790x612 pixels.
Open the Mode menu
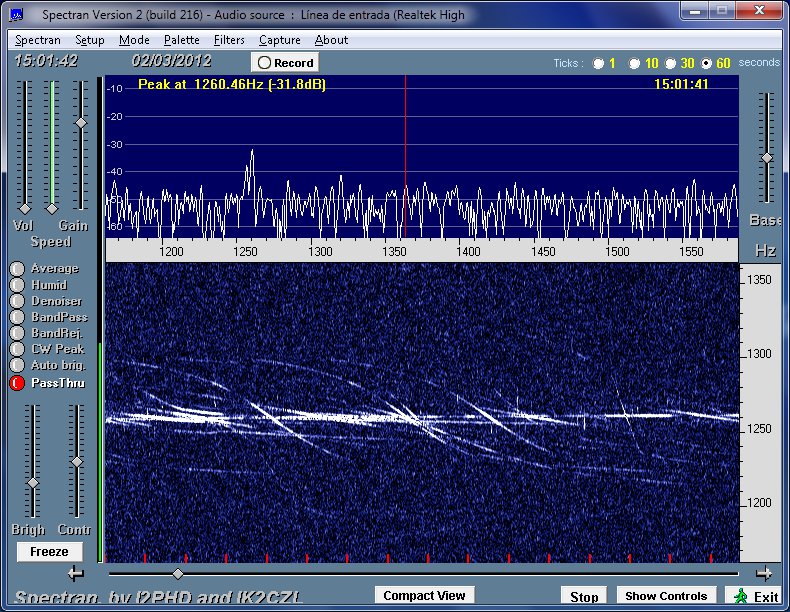[134, 40]
